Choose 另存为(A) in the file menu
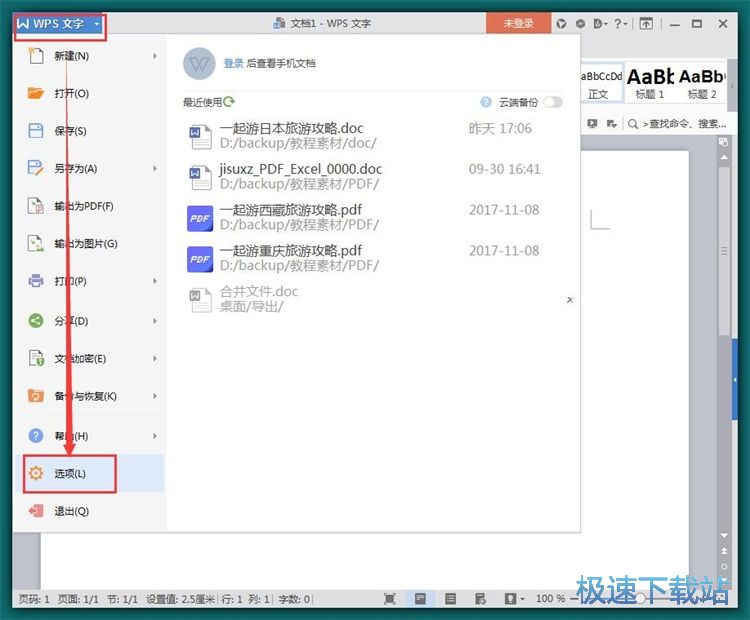 pos(91,168)
